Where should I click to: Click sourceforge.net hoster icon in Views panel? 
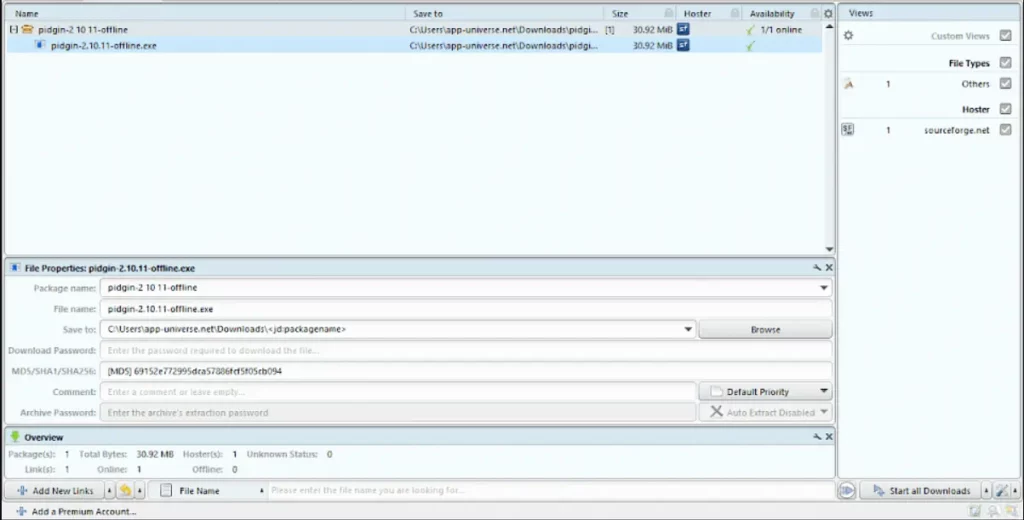point(848,129)
